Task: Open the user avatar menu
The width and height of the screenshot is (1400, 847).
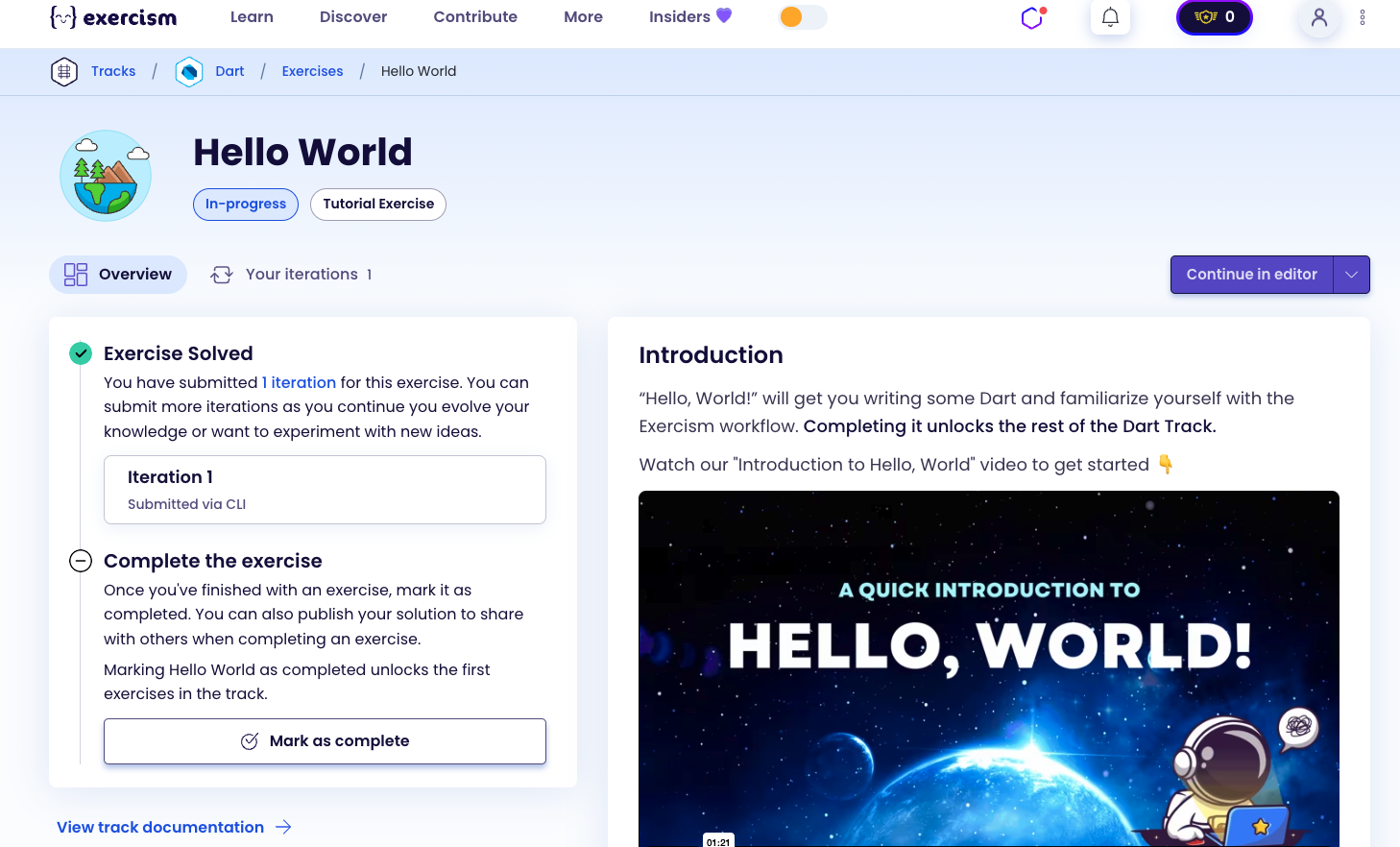Action: (x=1319, y=17)
